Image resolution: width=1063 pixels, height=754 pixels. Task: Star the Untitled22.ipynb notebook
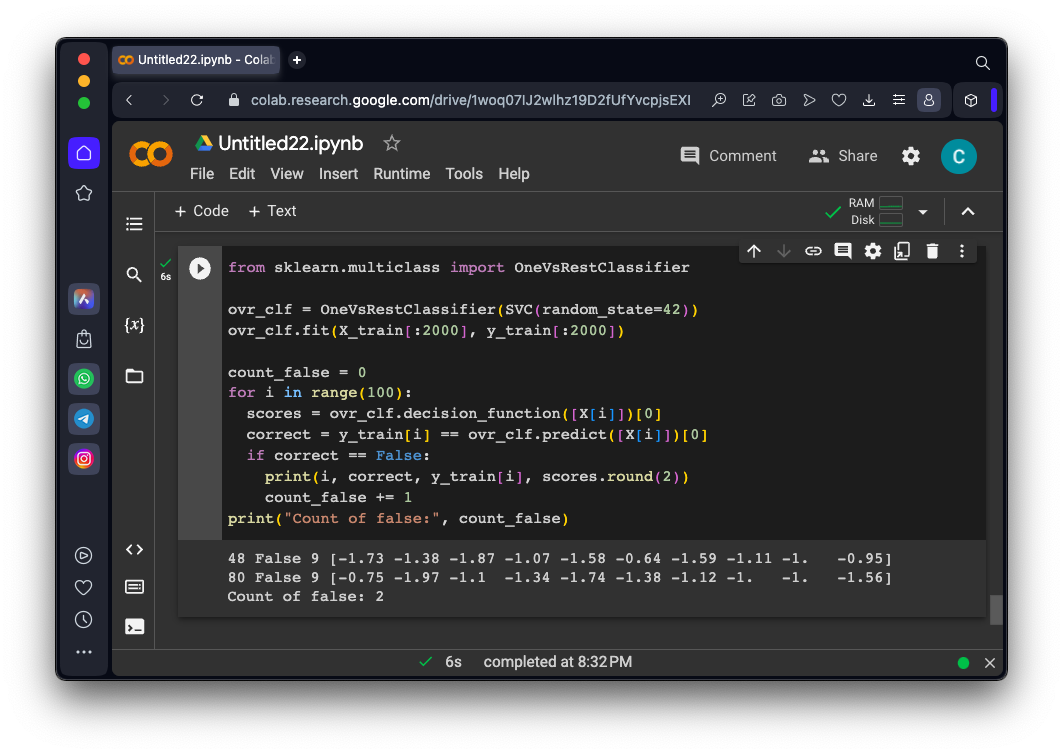tap(392, 143)
